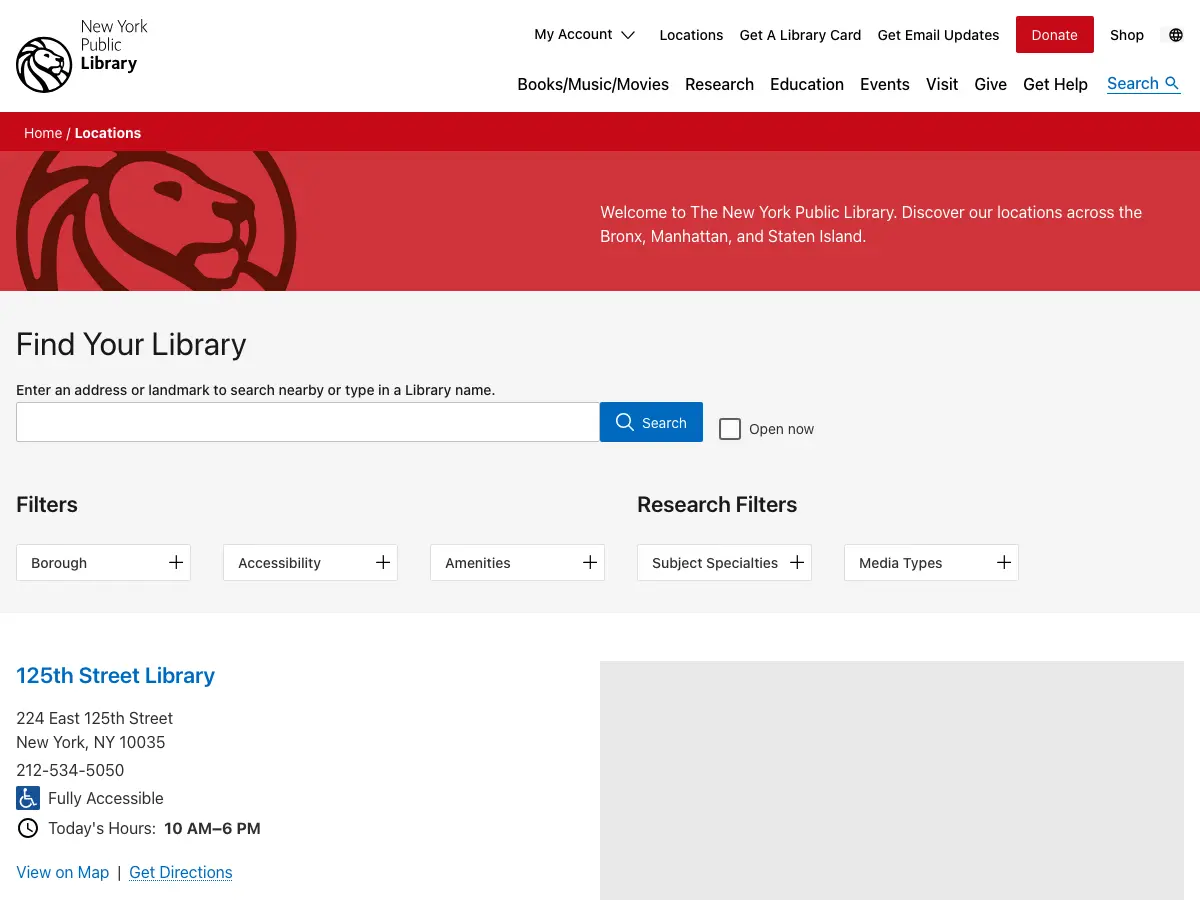Expand the Accessibility filter
This screenshot has width=1200, height=900.
[x=310, y=563]
